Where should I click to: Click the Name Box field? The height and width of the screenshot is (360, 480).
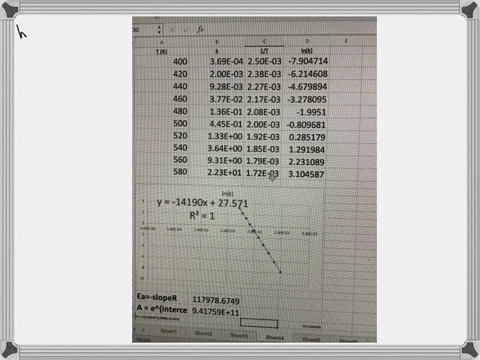(x=144, y=30)
